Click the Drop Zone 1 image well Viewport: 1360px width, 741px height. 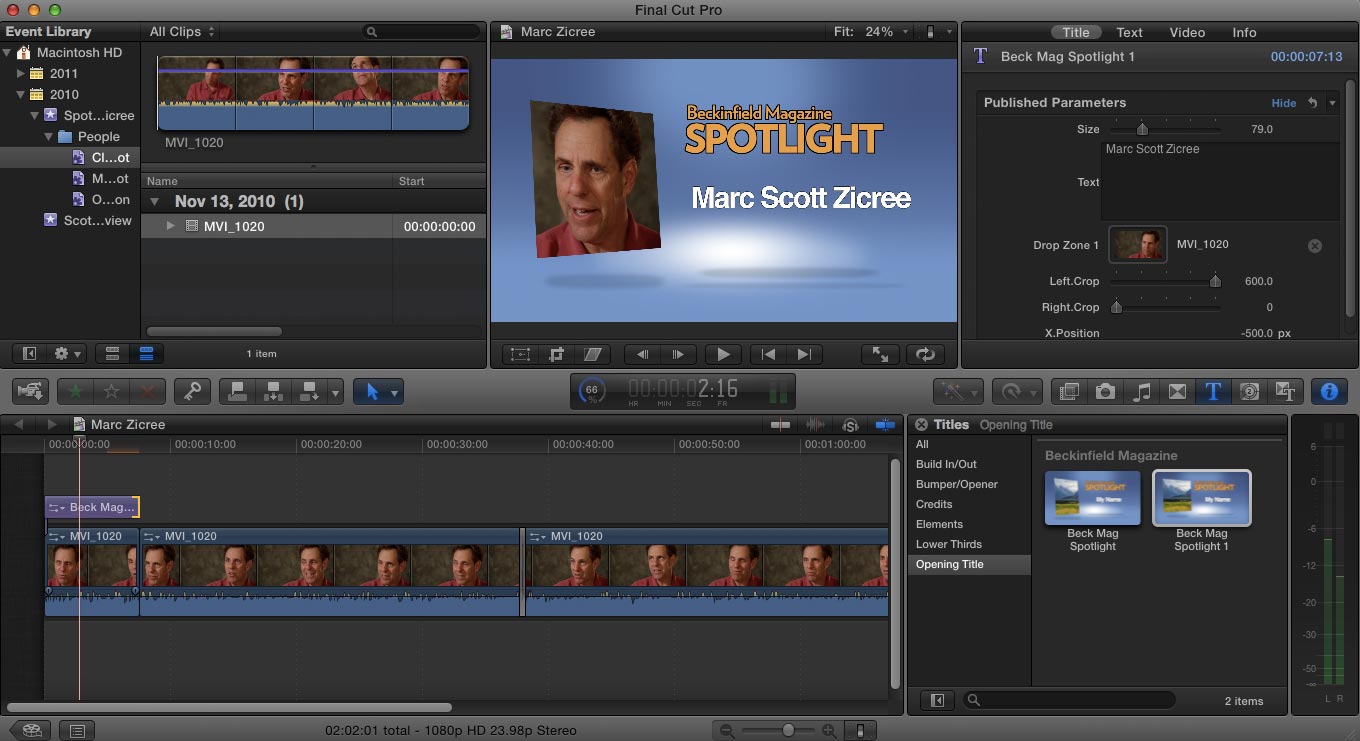click(x=1137, y=245)
